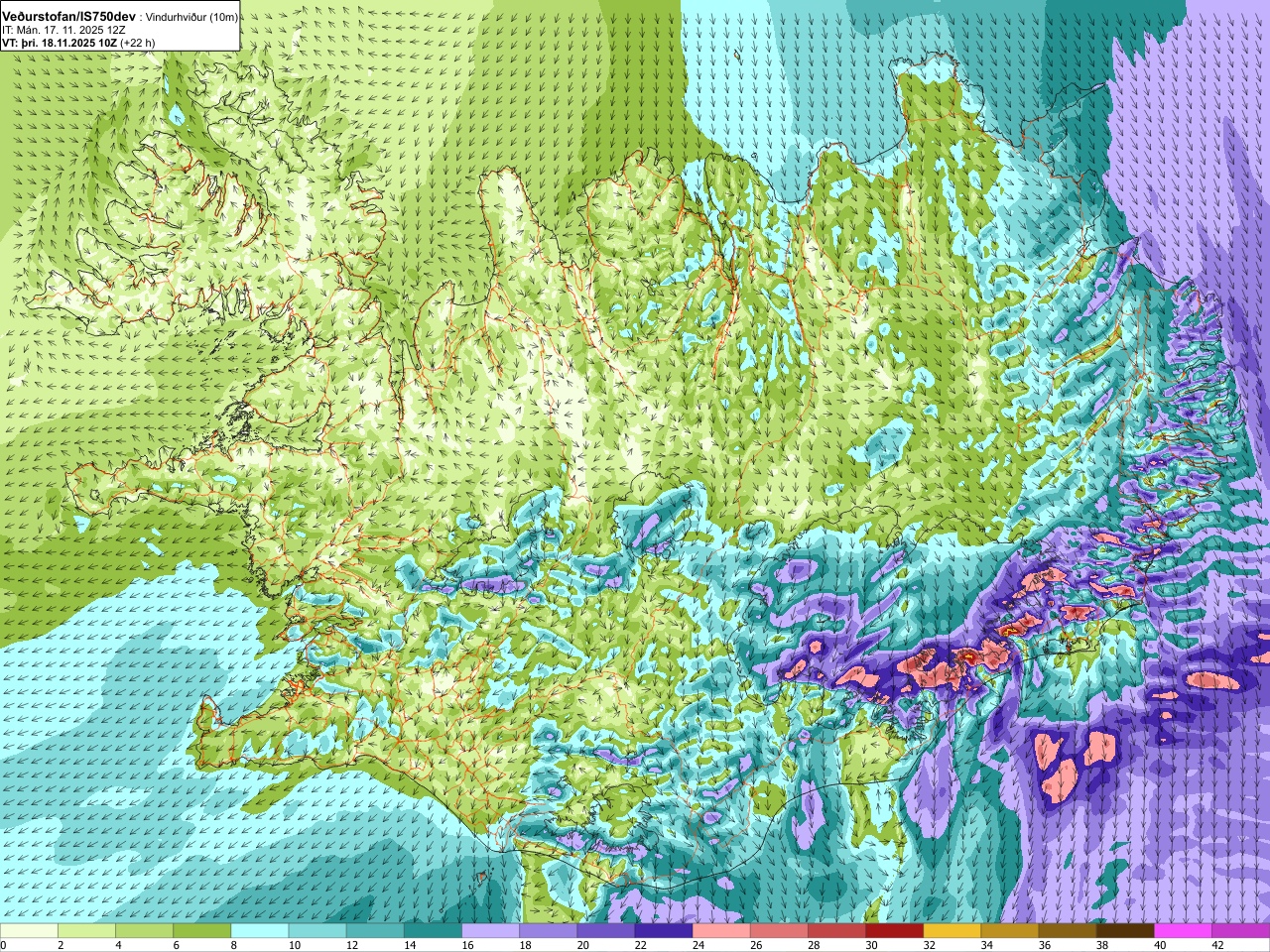The height and width of the screenshot is (952, 1270).
Task: Click the 36–38 legend swatch
Action: click(x=1068, y=931)
